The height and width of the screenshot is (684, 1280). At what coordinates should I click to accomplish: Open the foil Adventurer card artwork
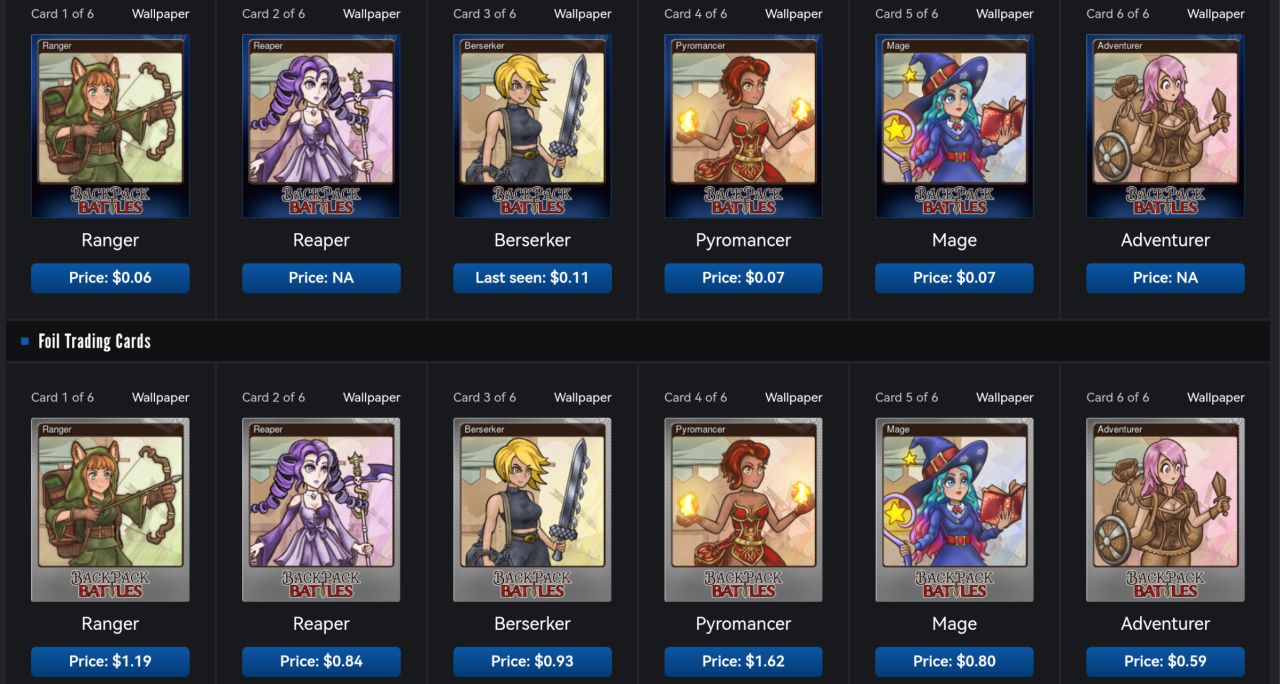[1165, 510]
